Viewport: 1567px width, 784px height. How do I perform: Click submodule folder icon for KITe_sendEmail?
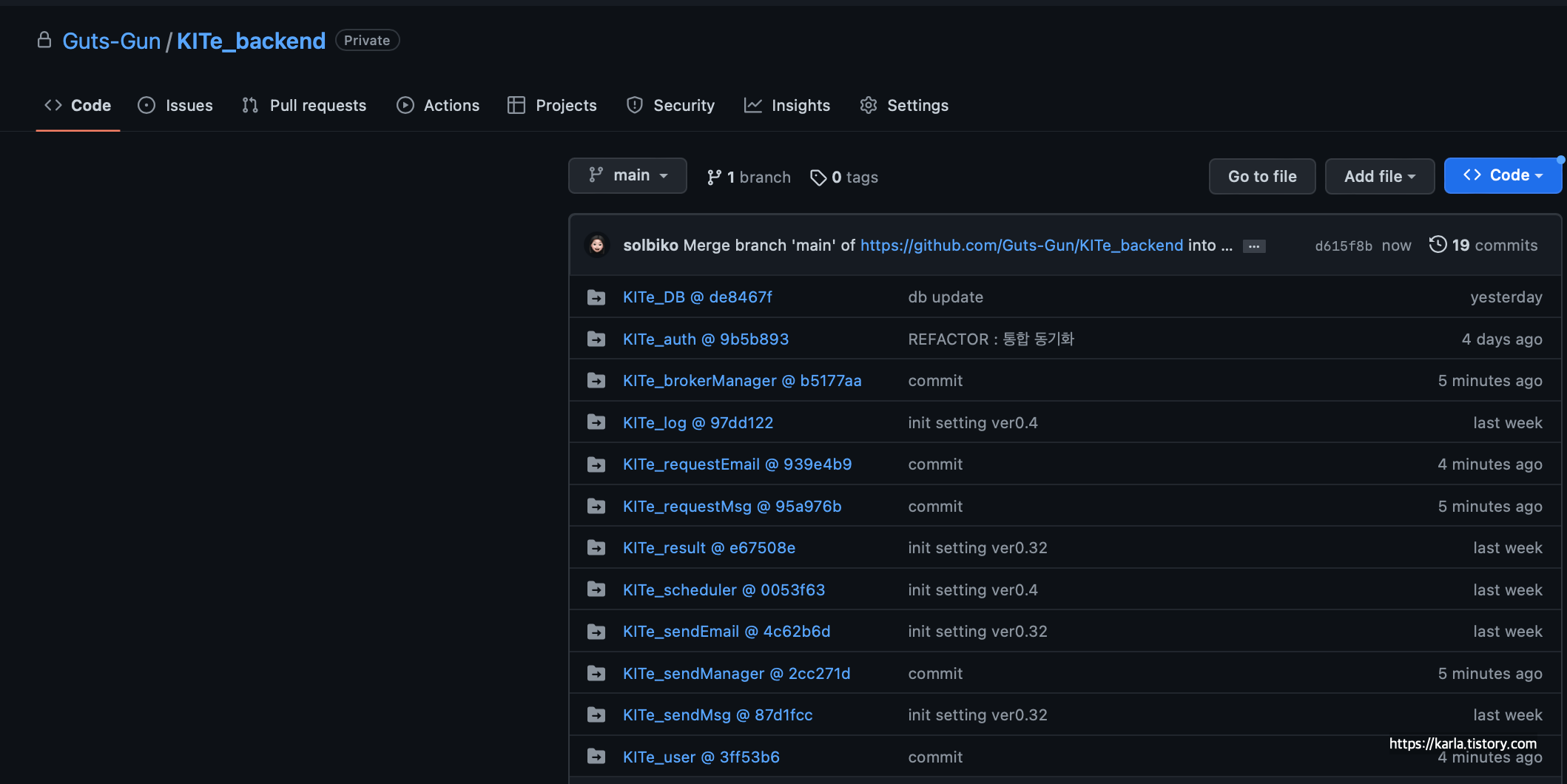(x=596, y=632)
